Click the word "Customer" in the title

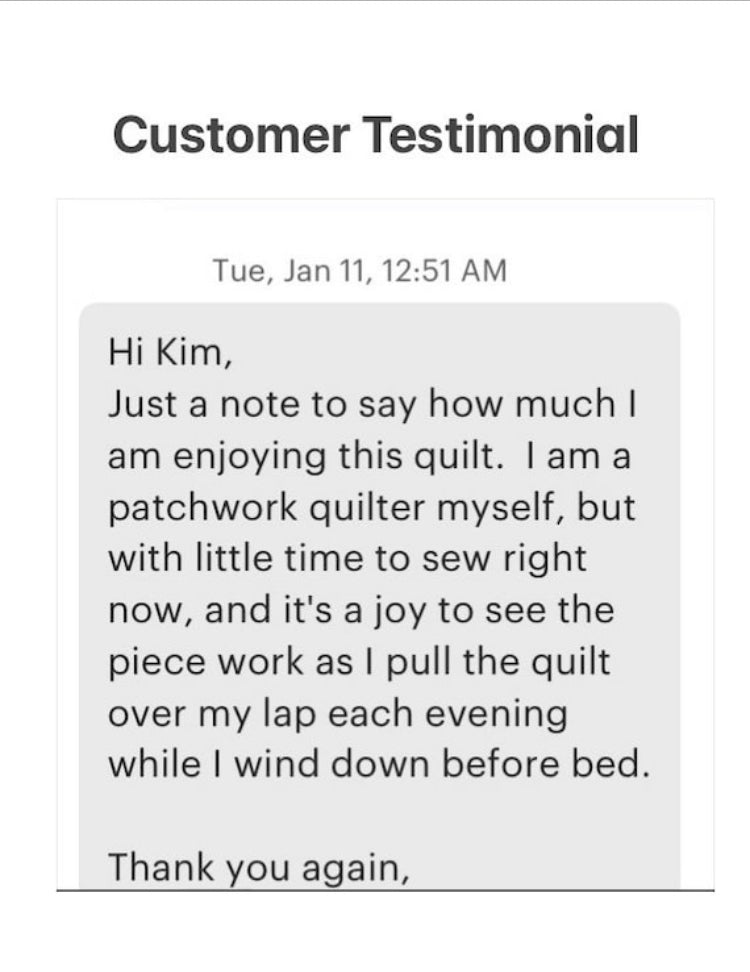[230, 135]
